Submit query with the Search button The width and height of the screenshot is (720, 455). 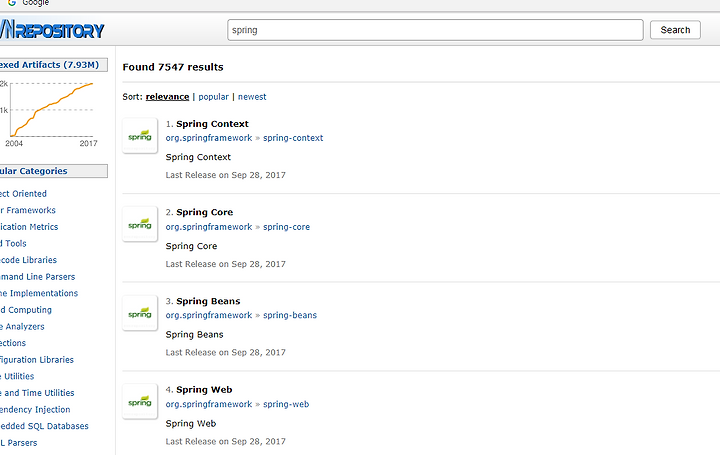(x=675, y=30)
